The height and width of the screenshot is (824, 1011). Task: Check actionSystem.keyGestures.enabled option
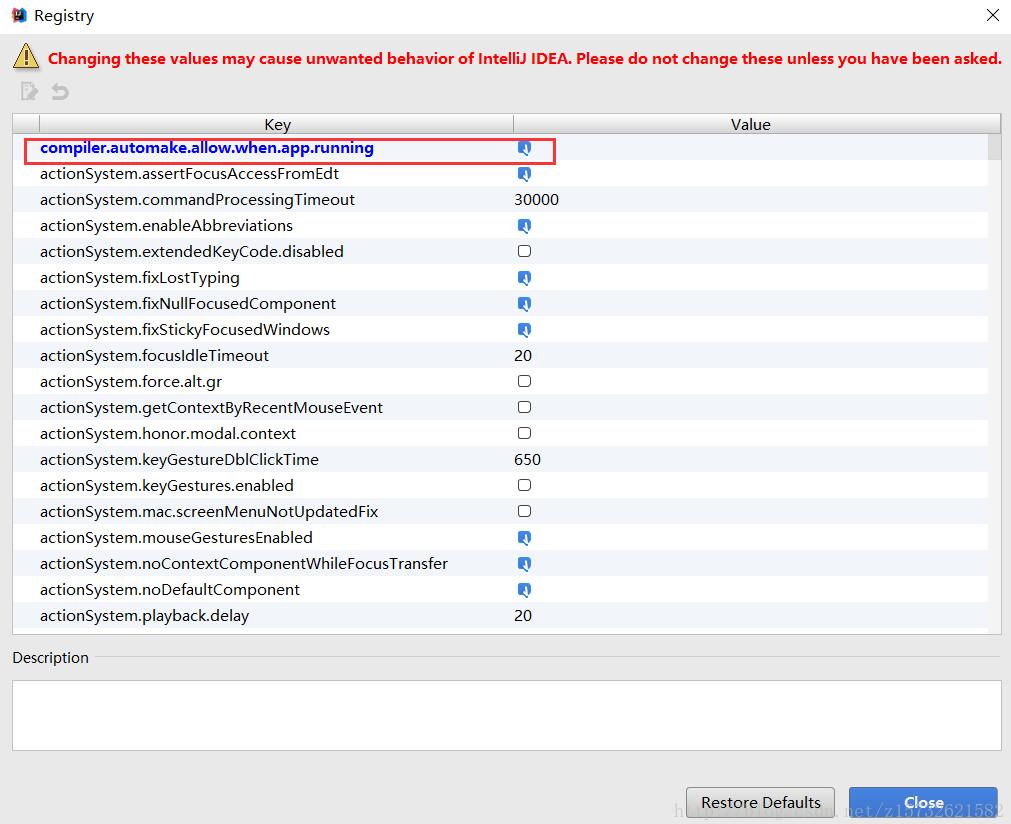coord(524,486)
